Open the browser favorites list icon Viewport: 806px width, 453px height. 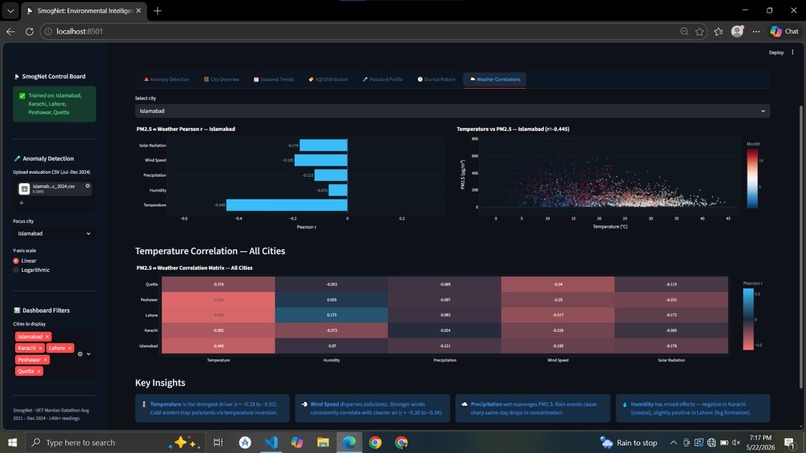click(719, 31)
